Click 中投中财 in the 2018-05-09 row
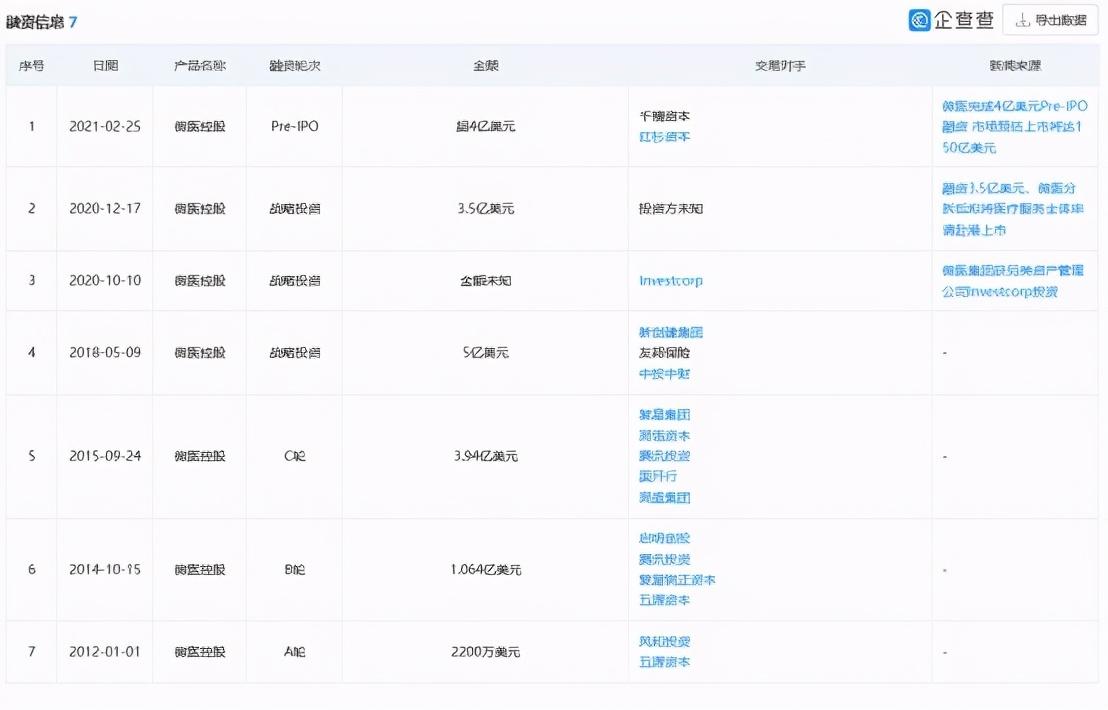The height and width of the screenshot is (710, 1108). (x=664, y=374)
